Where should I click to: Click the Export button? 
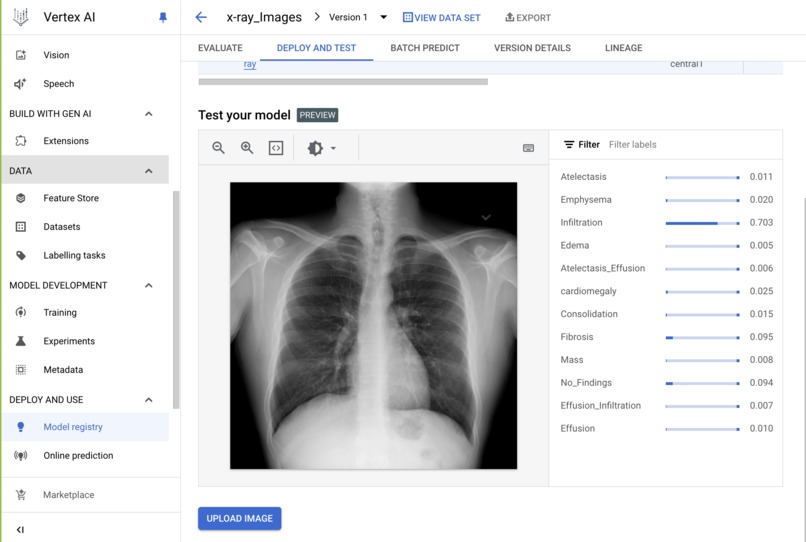527,17
